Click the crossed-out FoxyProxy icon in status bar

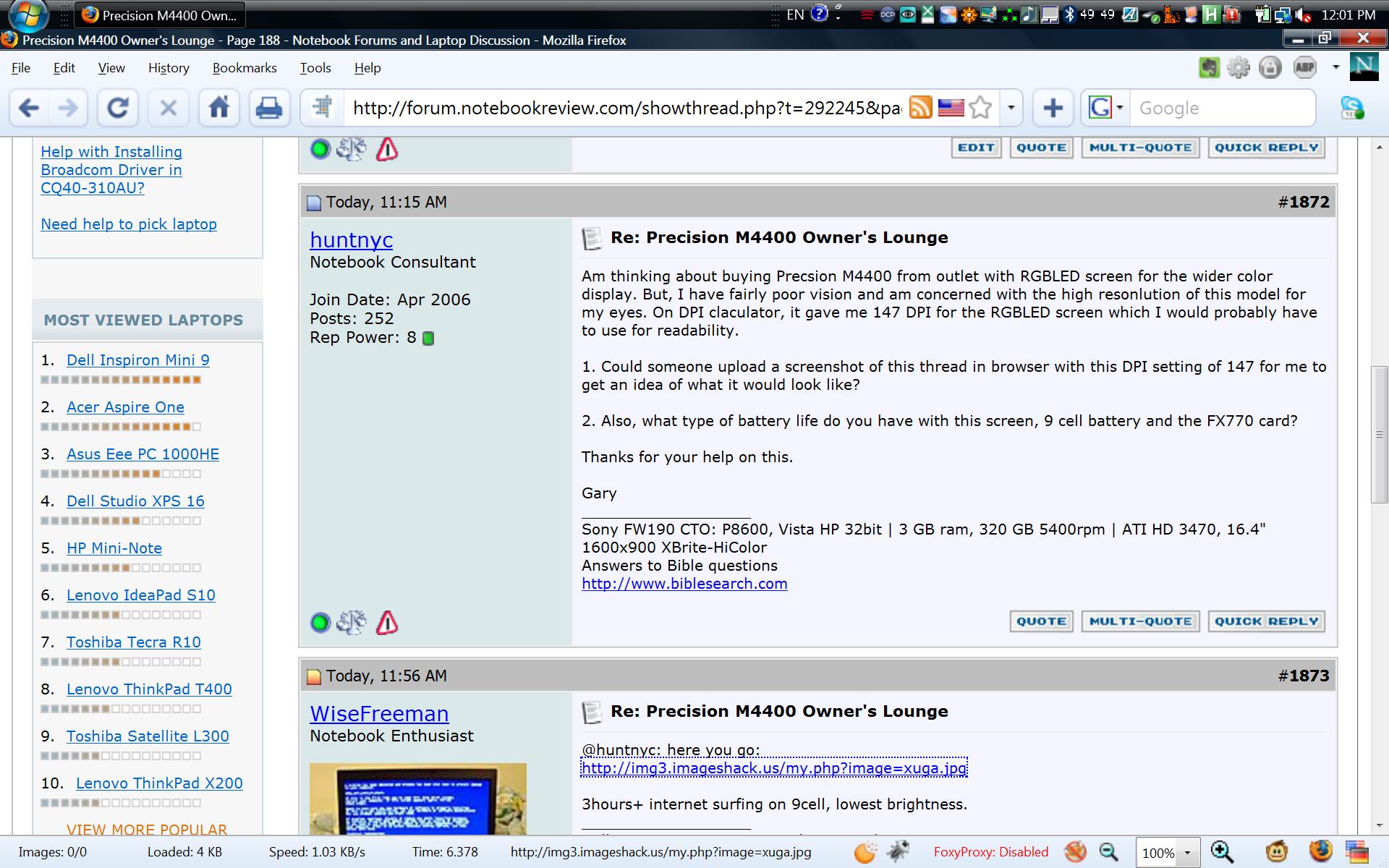1075,852
